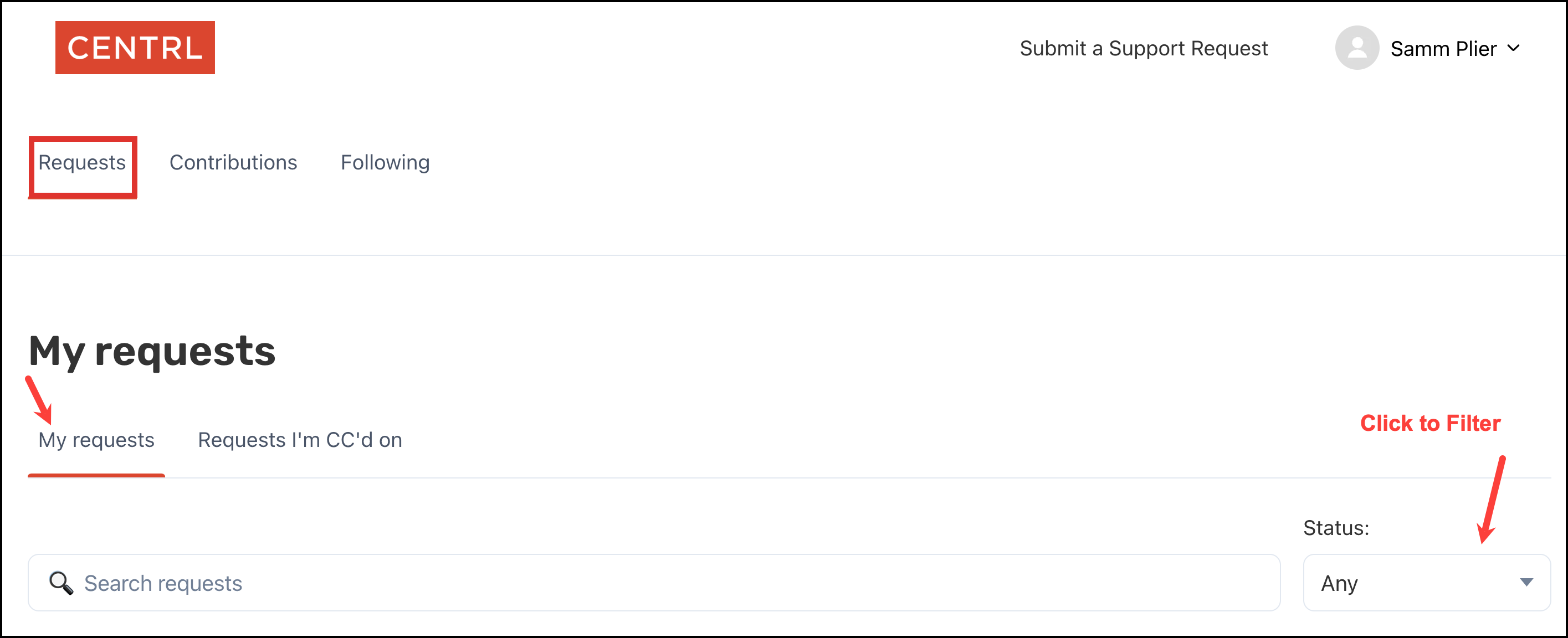Click the My requests page heading
The height and width of the screenshot is (638, 1568).
pyautogui.click(x=152, y=352)
